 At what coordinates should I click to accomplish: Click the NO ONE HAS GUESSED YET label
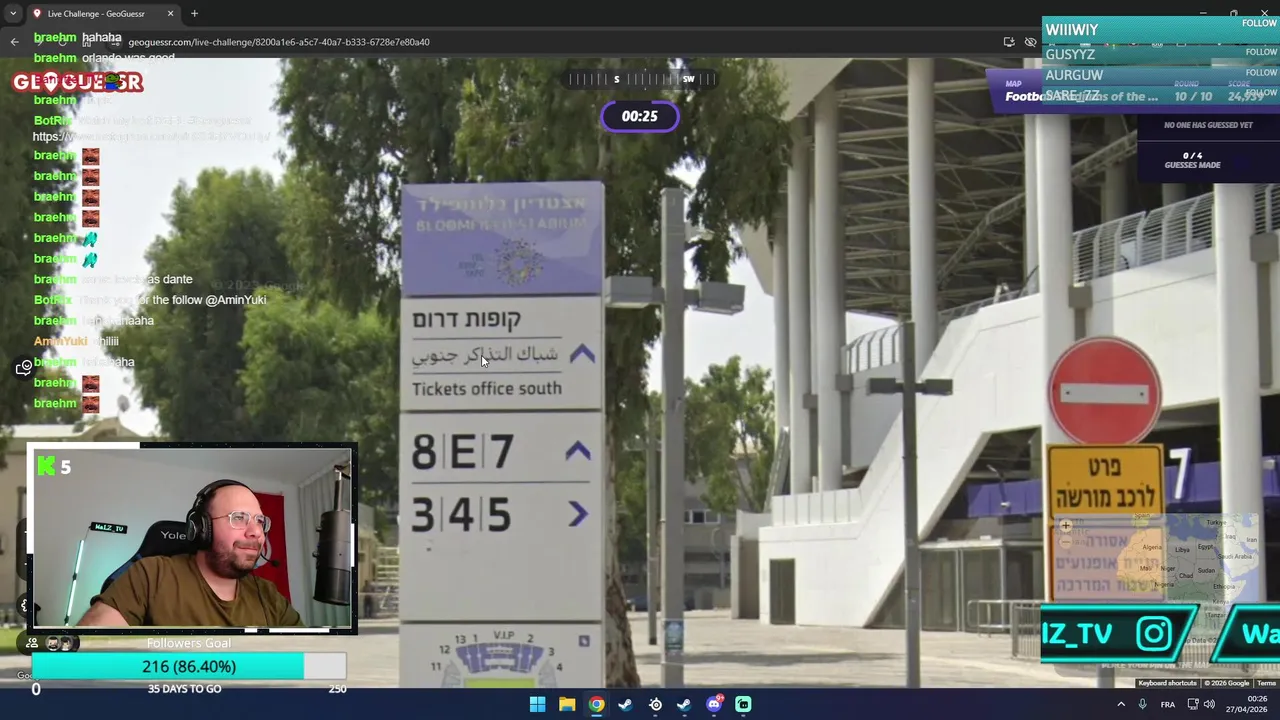tap(1208, 125)
